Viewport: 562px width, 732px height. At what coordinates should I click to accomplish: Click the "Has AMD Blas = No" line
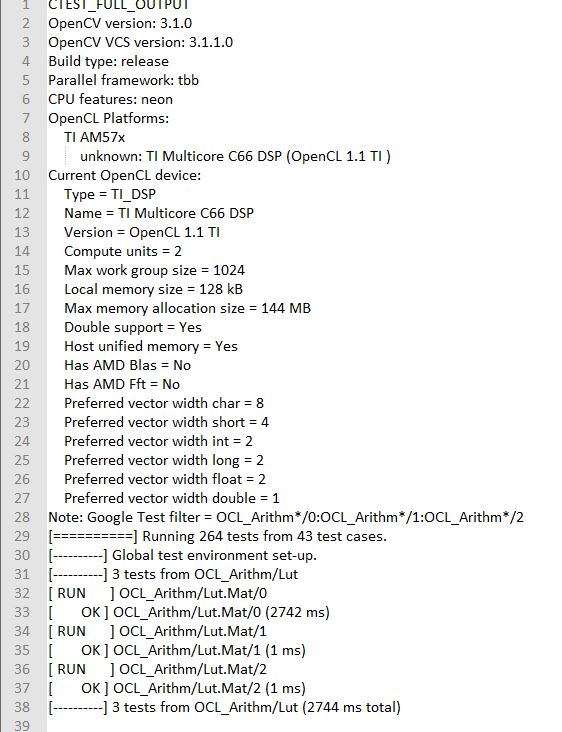click(127, 365)
